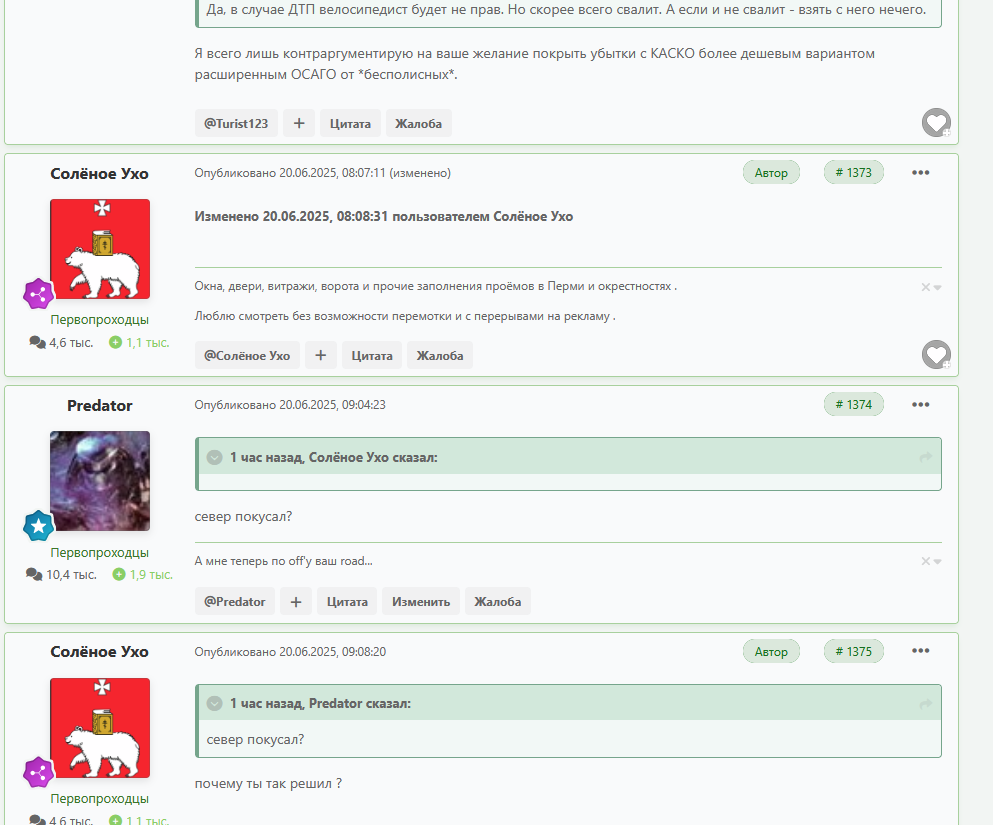Report post #1373 via Жалоба
The height and width of the screenshot is (825, 993).
pos(440,355)
